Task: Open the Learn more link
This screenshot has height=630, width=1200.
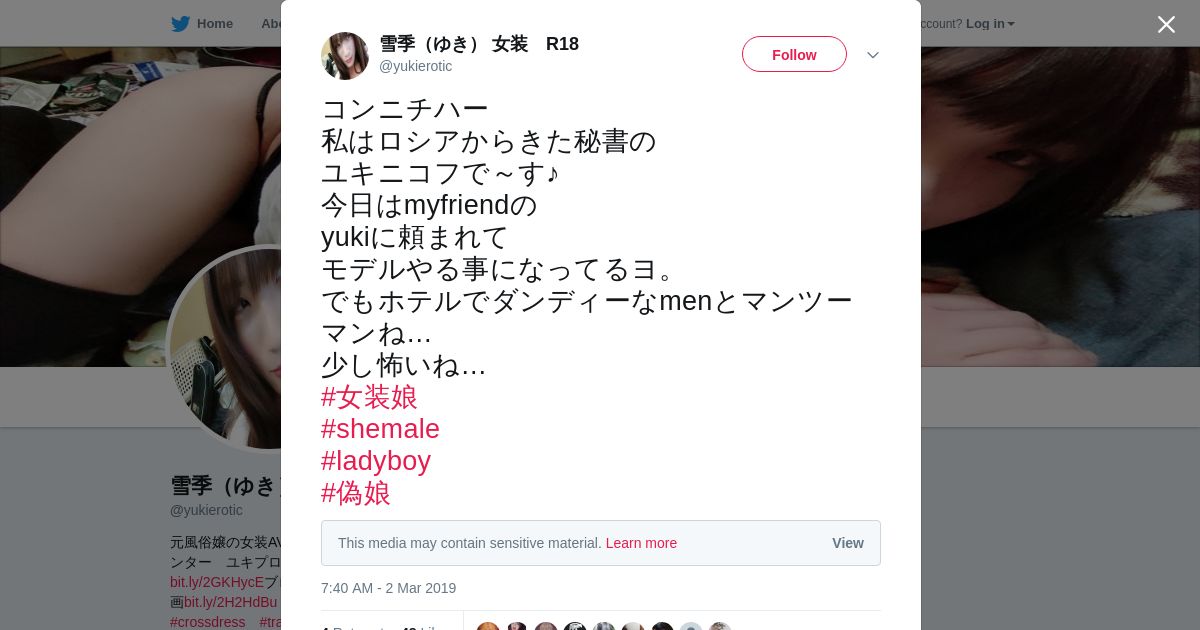Action: [x=641, y=543]
